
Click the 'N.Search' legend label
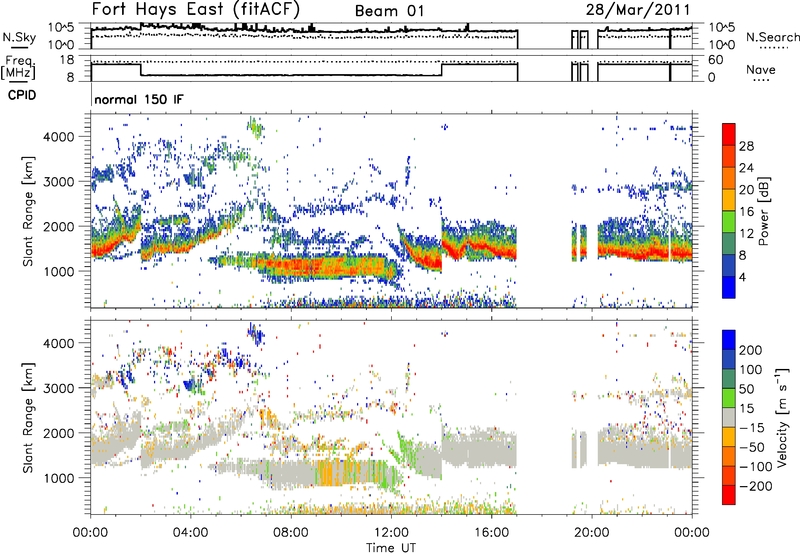[772, 37]
